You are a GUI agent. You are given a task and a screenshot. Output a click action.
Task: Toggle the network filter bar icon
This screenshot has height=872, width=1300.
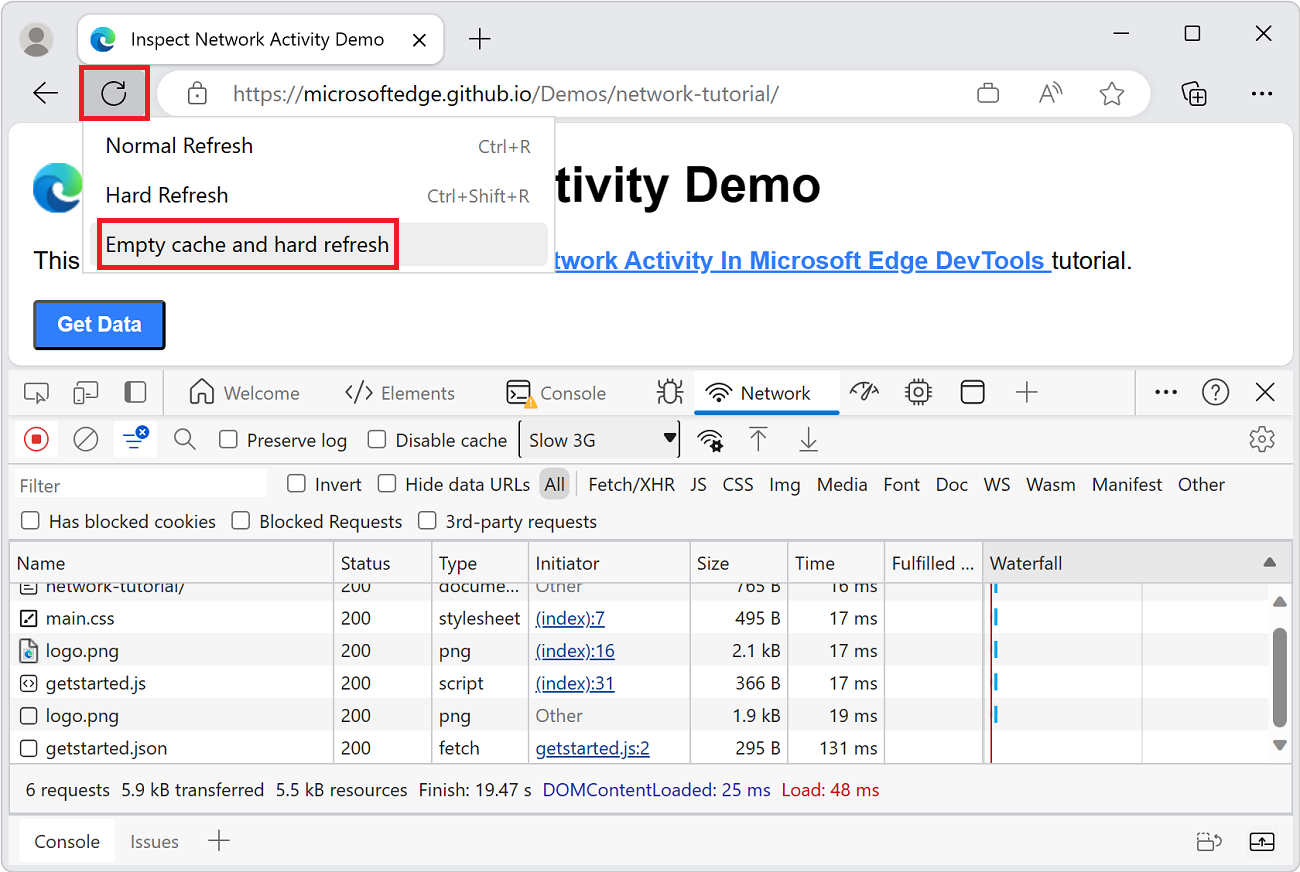(134, 439)
